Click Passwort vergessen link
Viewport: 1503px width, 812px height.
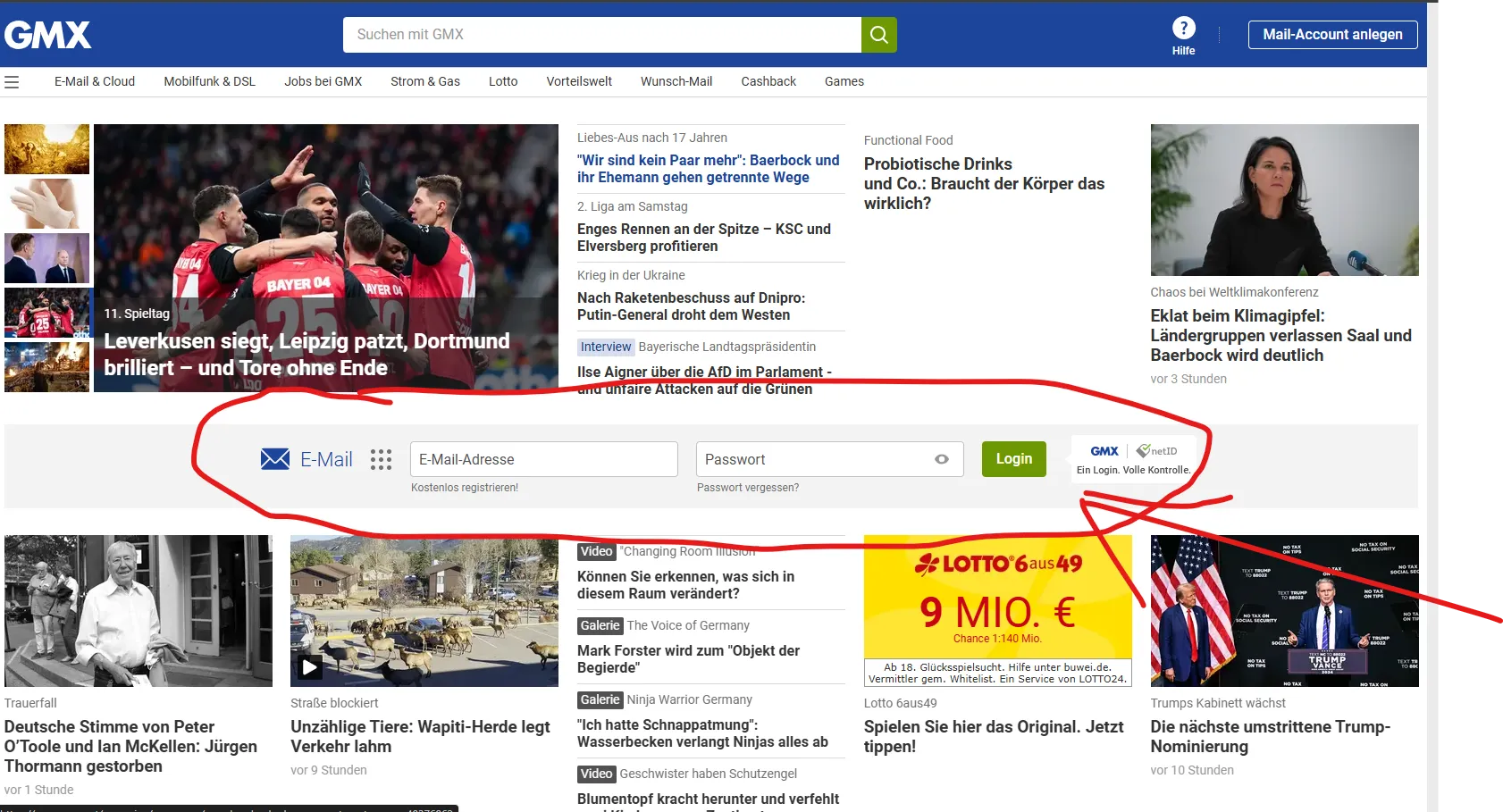pos(748,488)
